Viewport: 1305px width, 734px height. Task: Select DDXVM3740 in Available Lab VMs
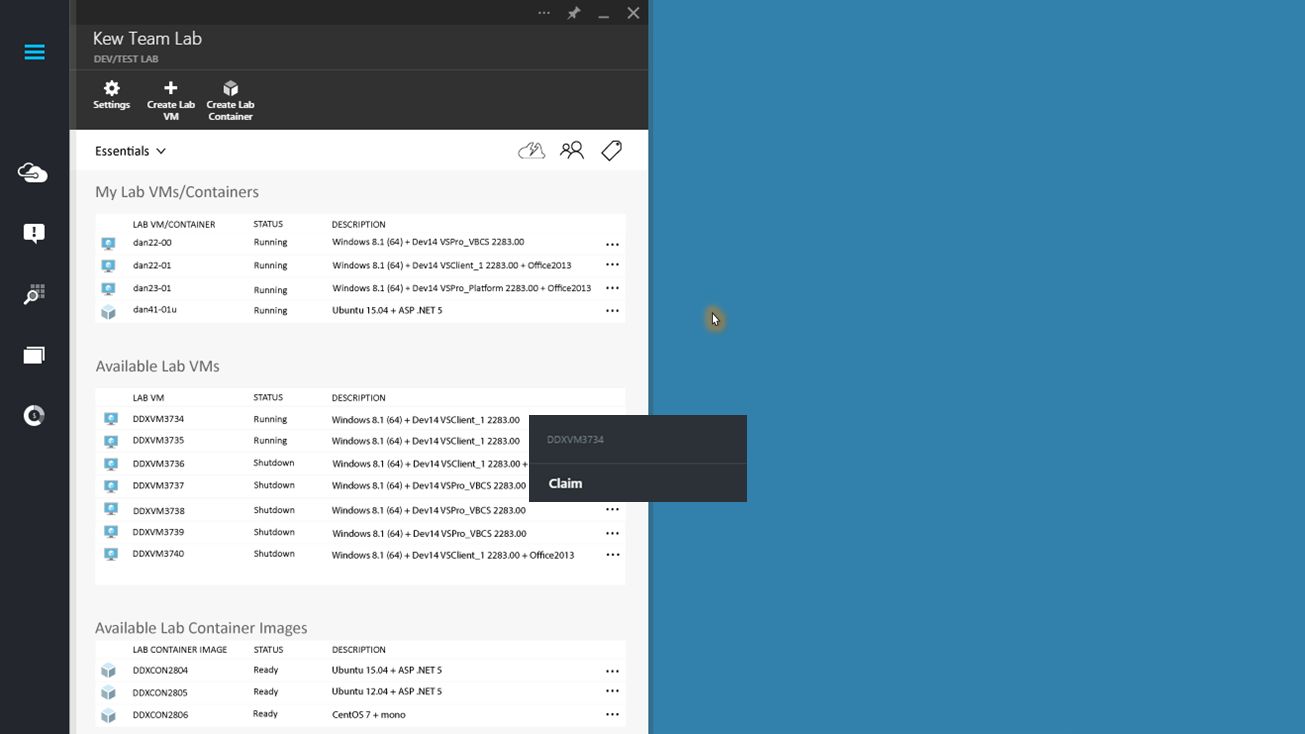(x=158, y=553)
